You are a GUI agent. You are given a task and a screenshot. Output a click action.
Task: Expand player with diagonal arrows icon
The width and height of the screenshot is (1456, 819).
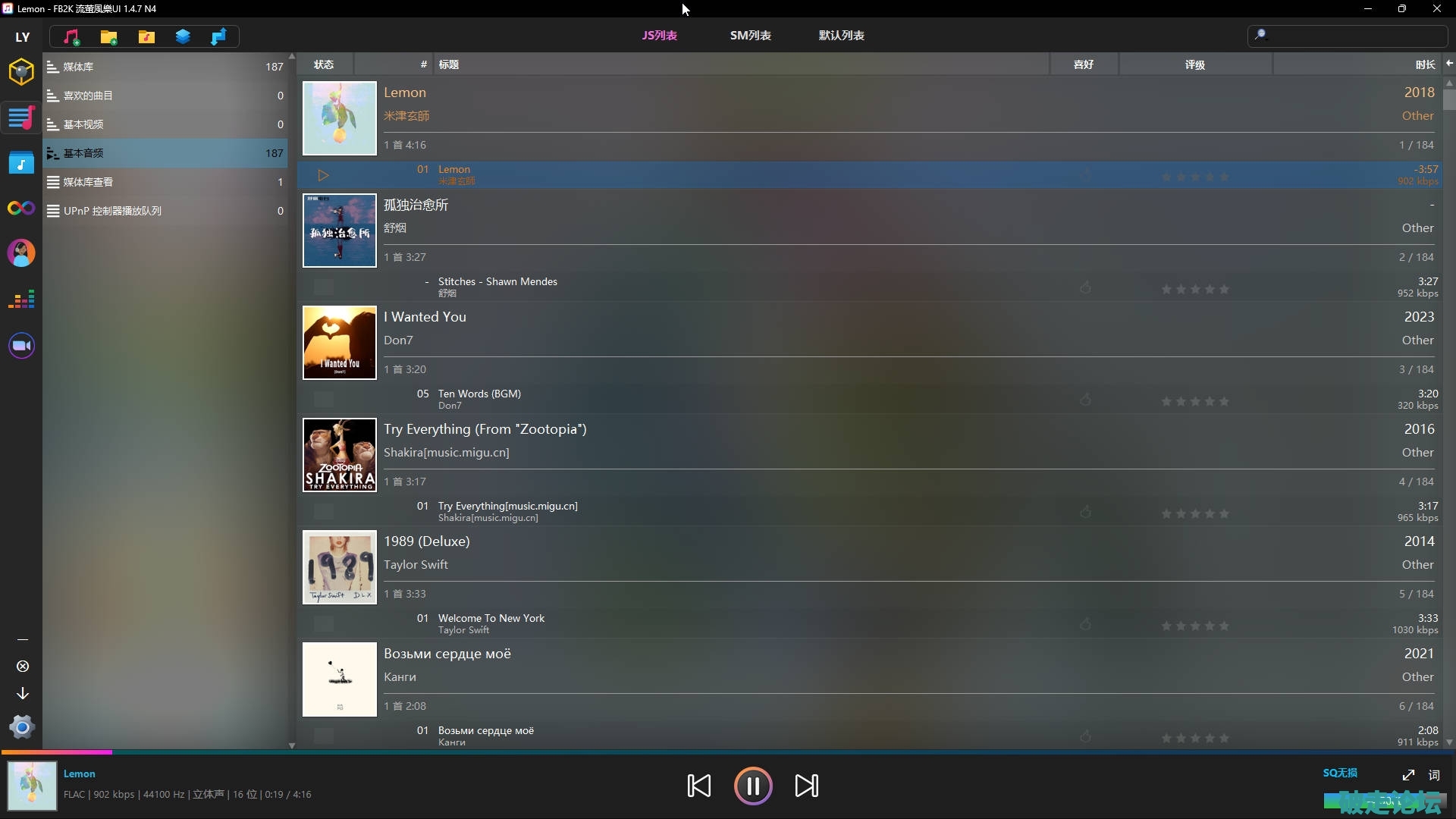(1408, 775)
